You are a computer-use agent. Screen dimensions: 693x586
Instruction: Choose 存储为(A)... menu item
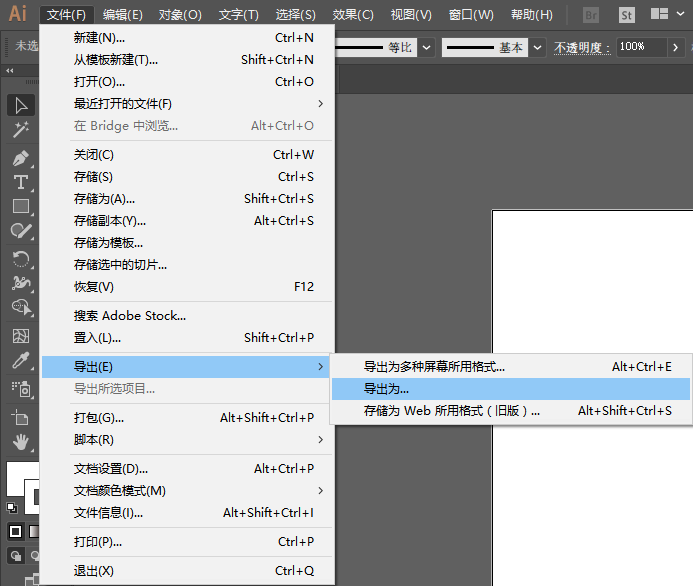[x=188, y=199]
